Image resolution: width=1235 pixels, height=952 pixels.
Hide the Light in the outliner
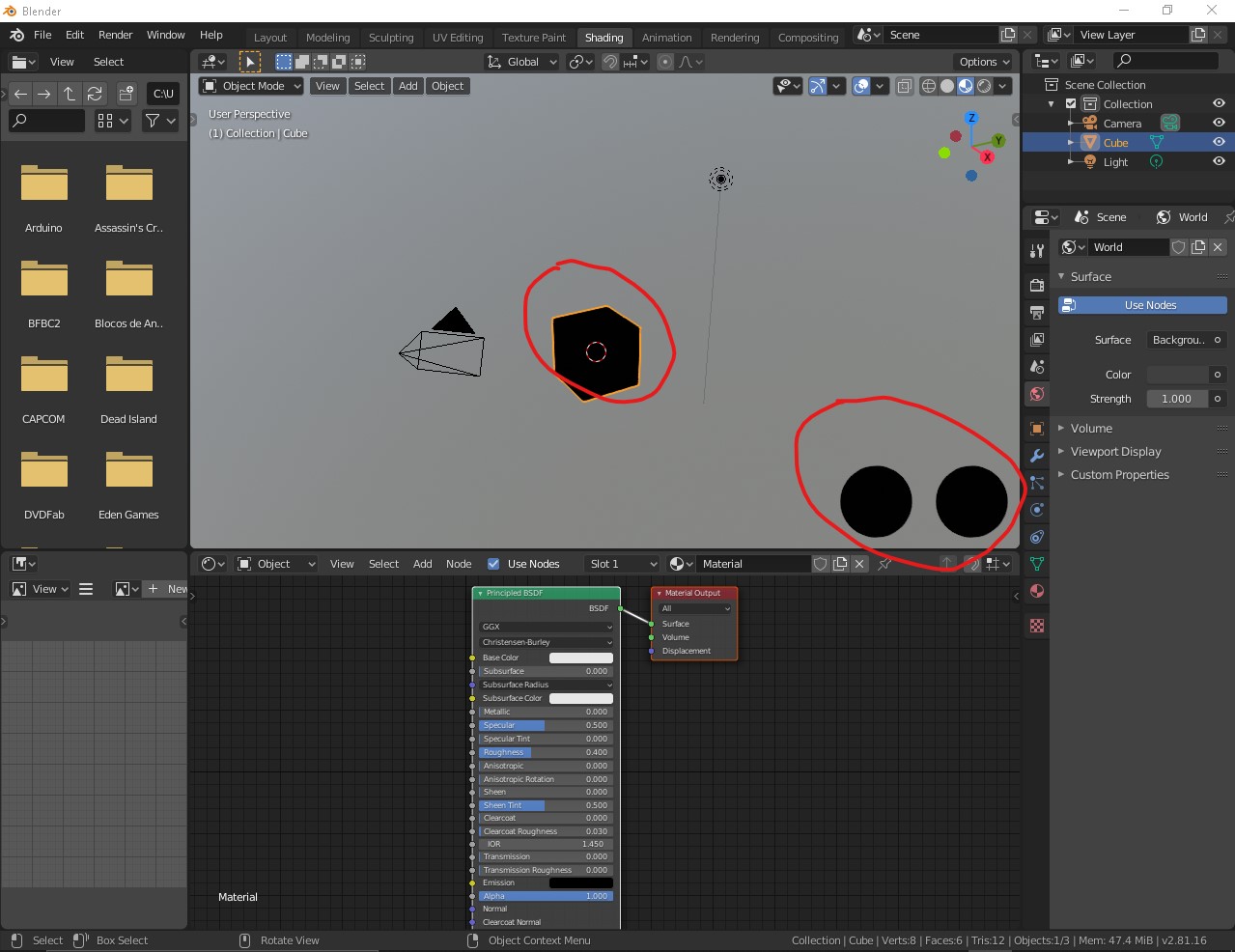(1219, 161)
